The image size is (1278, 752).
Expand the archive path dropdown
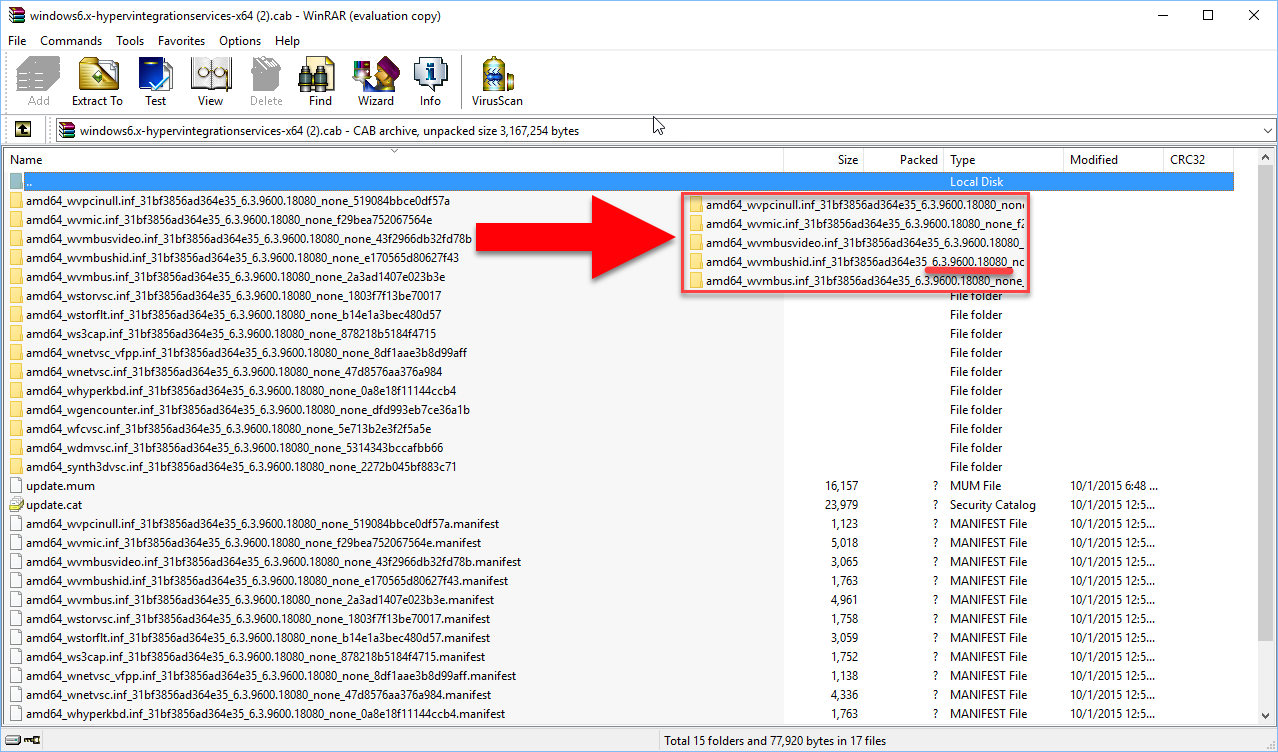click(1268, 130)
